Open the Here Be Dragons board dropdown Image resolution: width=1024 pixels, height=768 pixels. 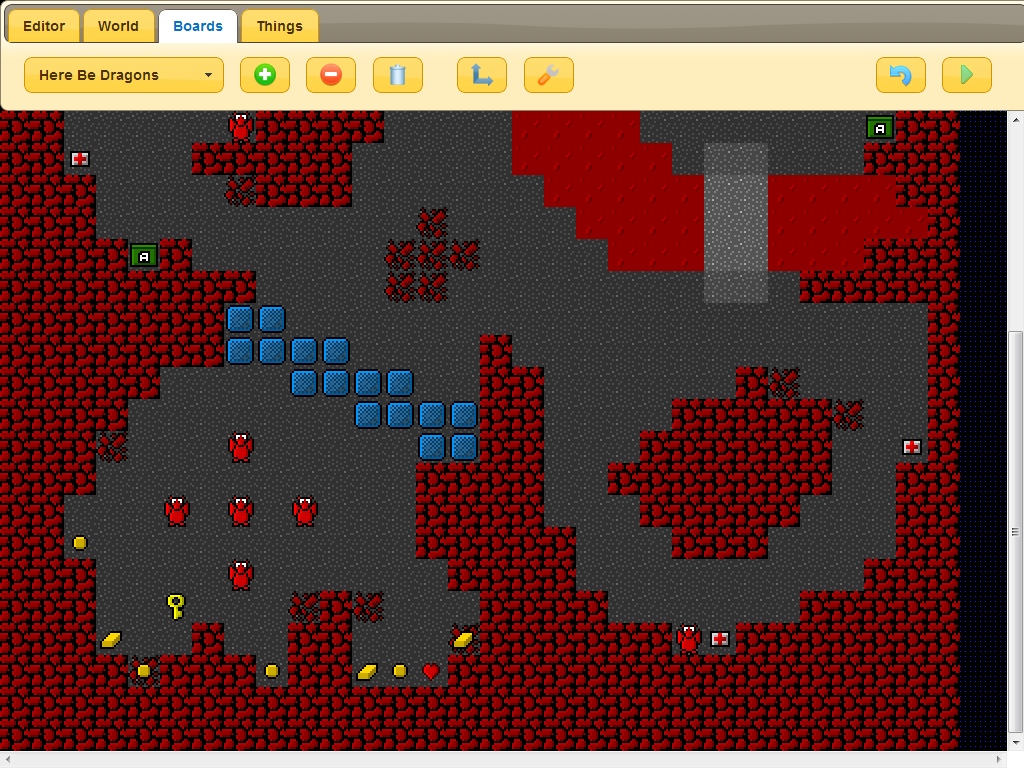124,75
